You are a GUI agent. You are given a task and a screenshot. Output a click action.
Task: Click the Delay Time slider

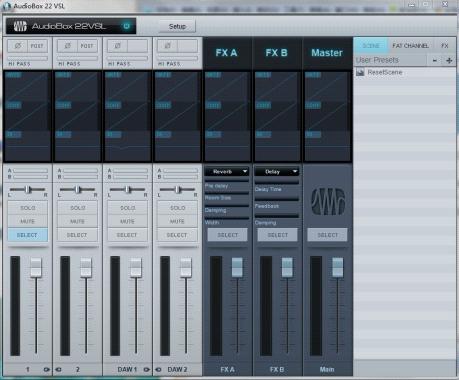[x=277, y=182]
